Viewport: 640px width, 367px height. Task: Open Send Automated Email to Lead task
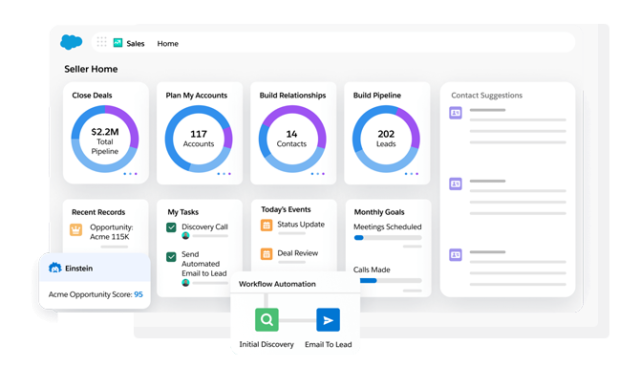(x=204, y=264)
